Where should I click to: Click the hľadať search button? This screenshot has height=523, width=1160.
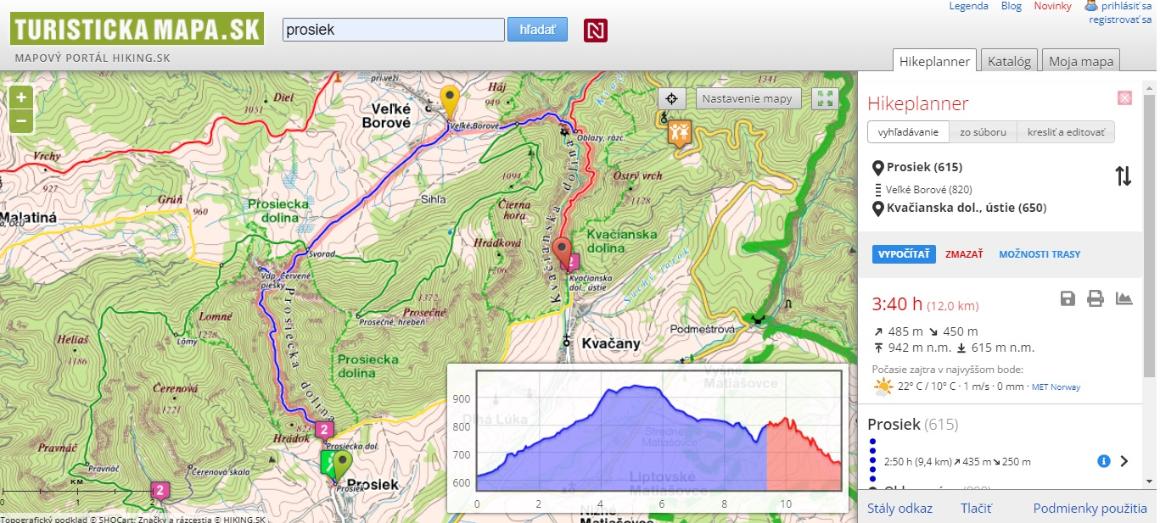pyautogui.click(x=537, y=30)
